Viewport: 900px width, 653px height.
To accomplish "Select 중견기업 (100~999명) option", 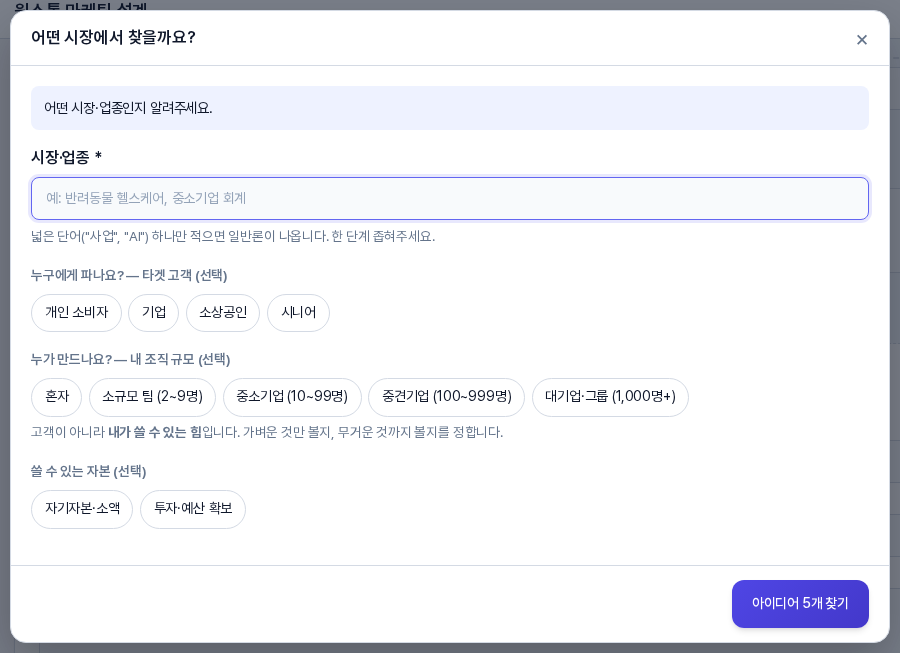I will pos(447,397).
